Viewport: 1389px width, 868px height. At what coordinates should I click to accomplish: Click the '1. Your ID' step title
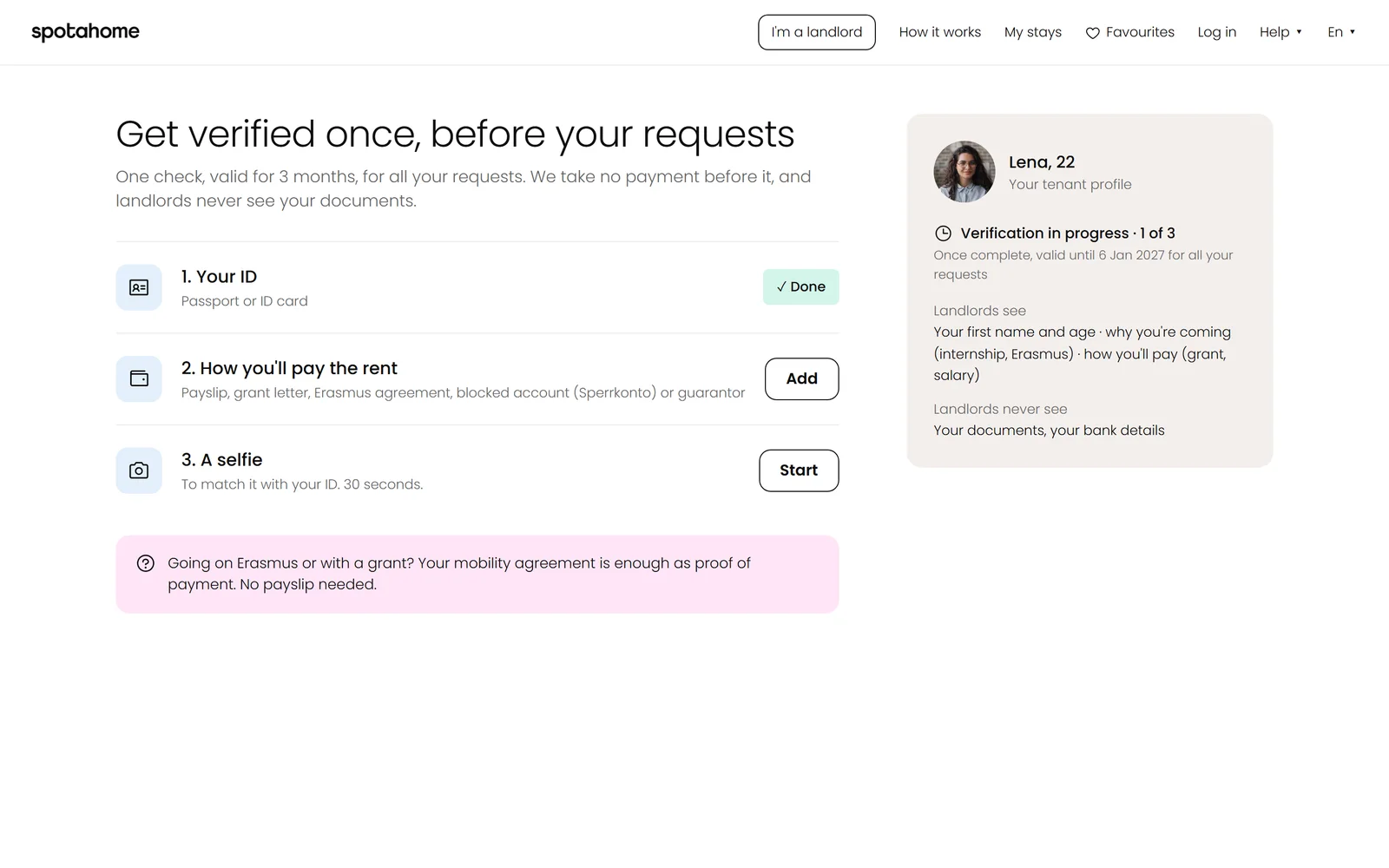[x=219, y=277]
